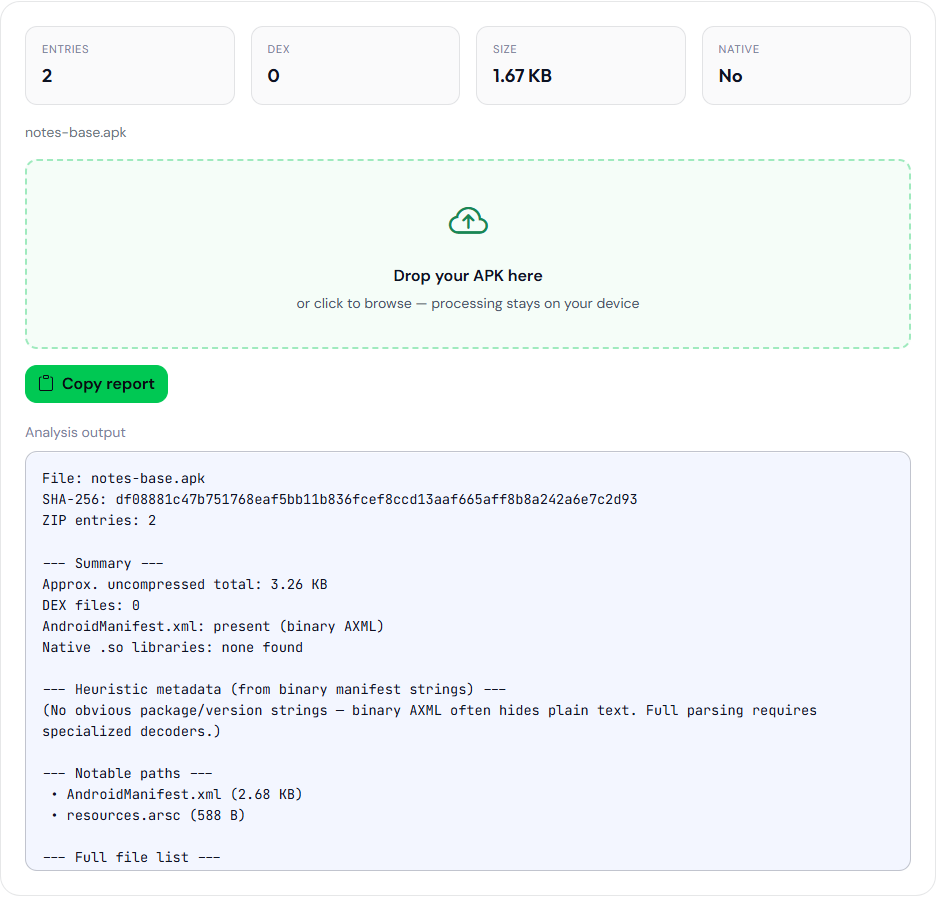
Task: Click the '--- Summary ---' heading line
Action: point(103,563)
